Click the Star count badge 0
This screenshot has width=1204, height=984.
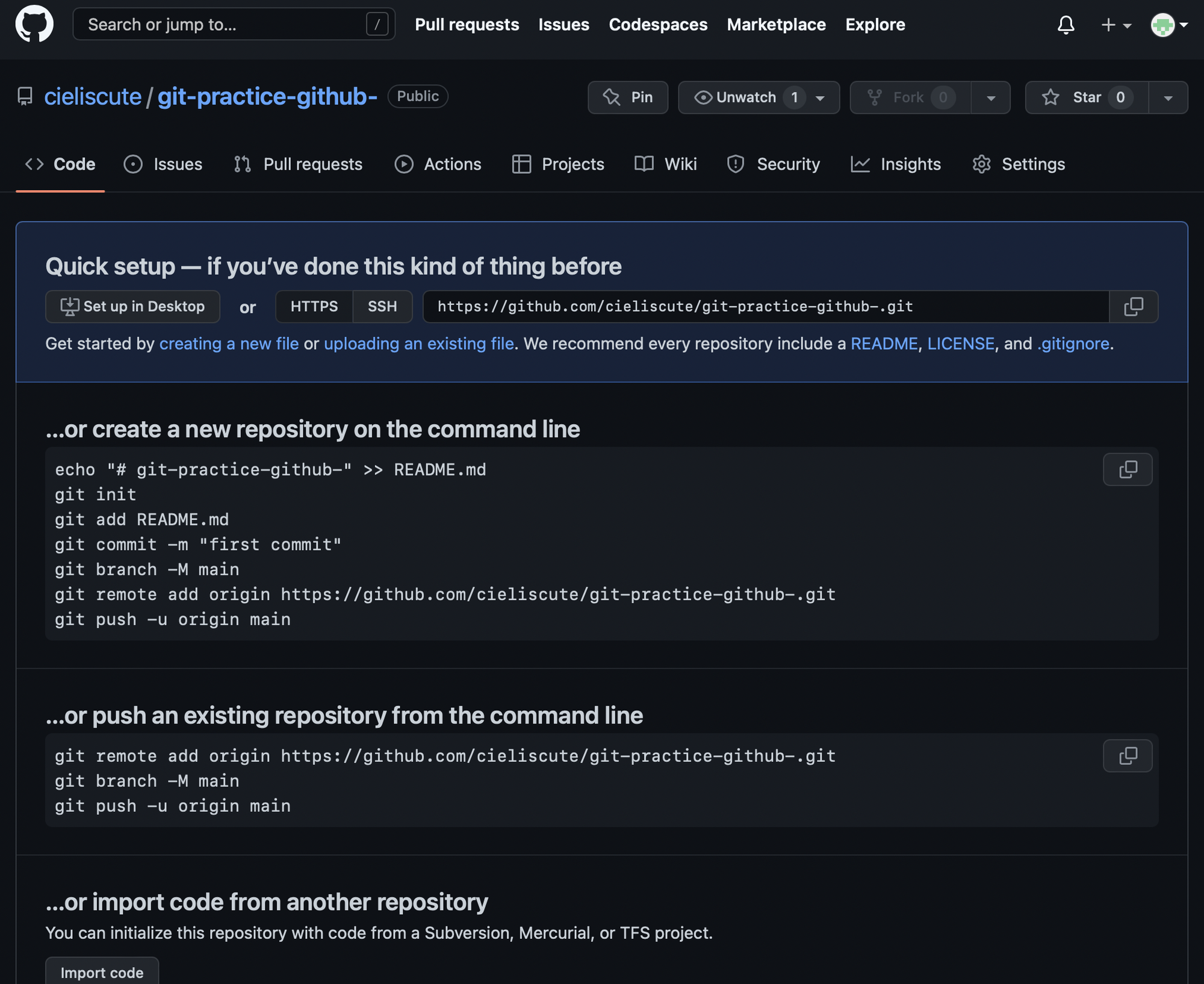(x=1120, y=97)
